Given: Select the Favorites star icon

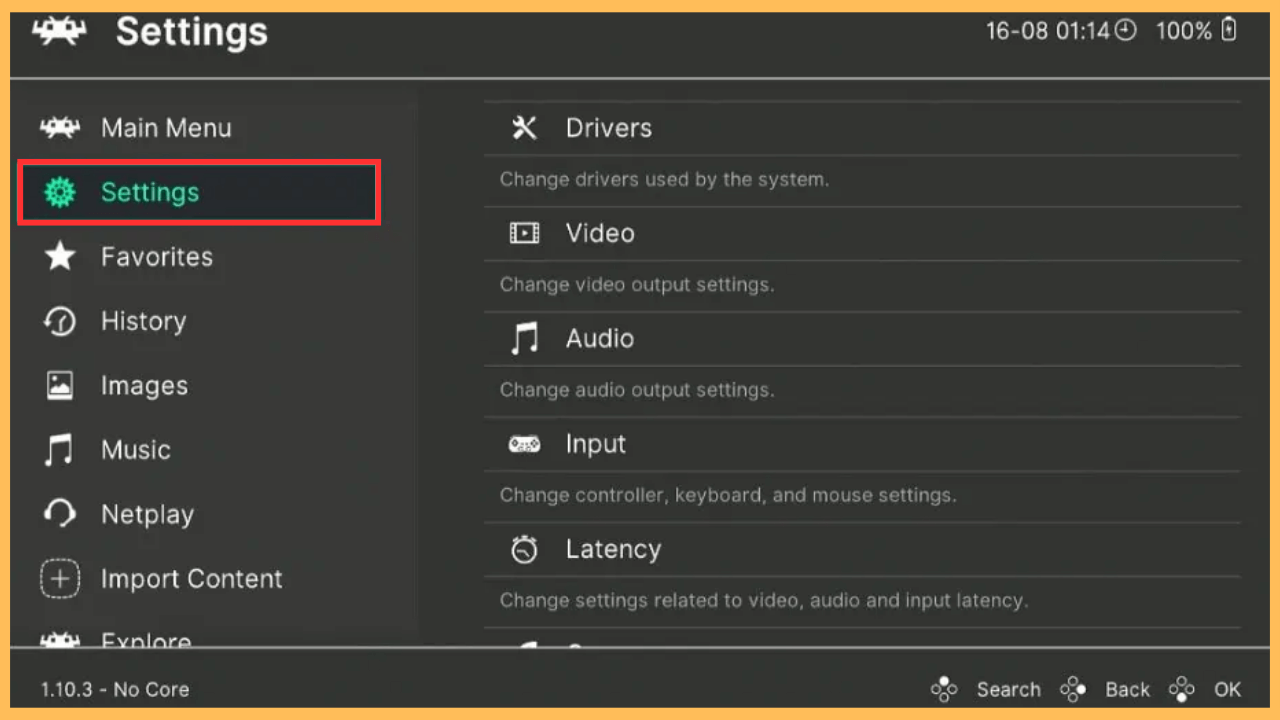Looking at the screenshot, I should [60, 256].
